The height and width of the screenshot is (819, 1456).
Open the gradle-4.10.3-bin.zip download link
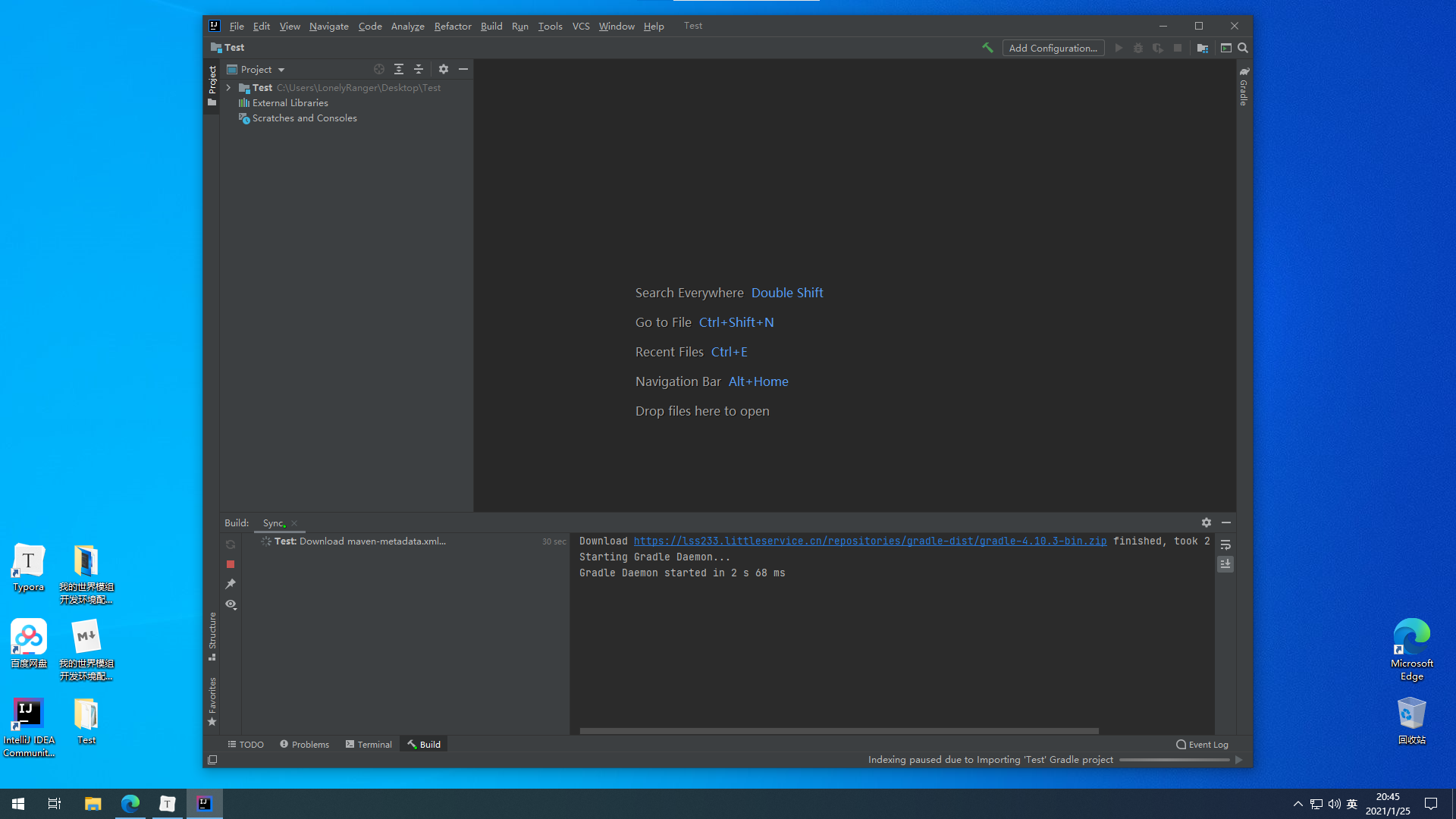(870, 541)
